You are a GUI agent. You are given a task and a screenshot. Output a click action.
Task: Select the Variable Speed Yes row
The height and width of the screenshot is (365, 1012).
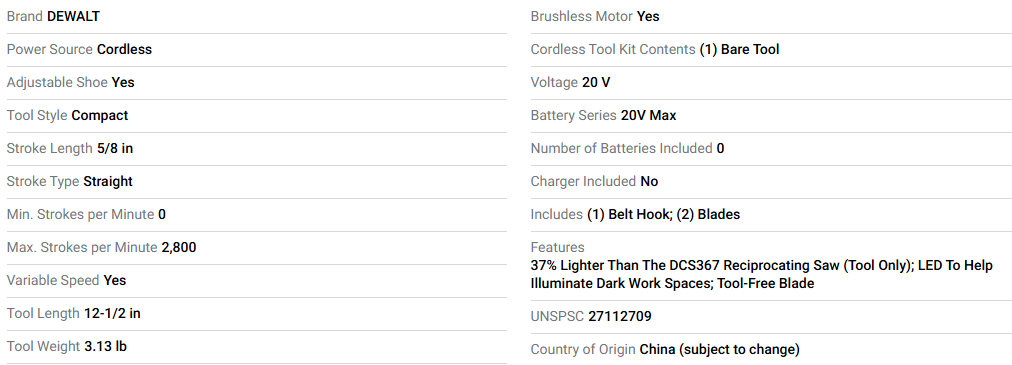[256, 281]
